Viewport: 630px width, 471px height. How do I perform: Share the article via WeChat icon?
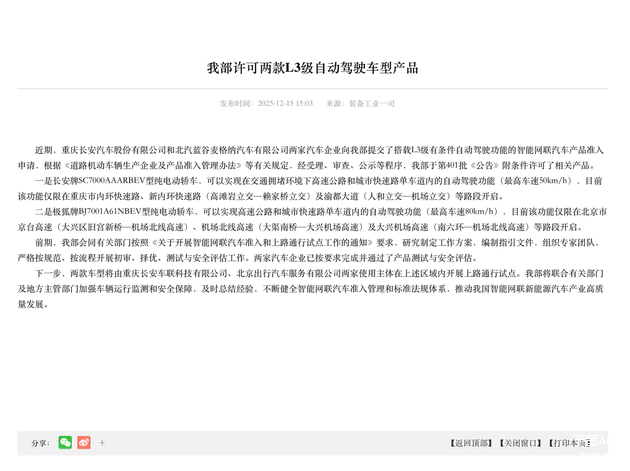[x=65, y=442]
